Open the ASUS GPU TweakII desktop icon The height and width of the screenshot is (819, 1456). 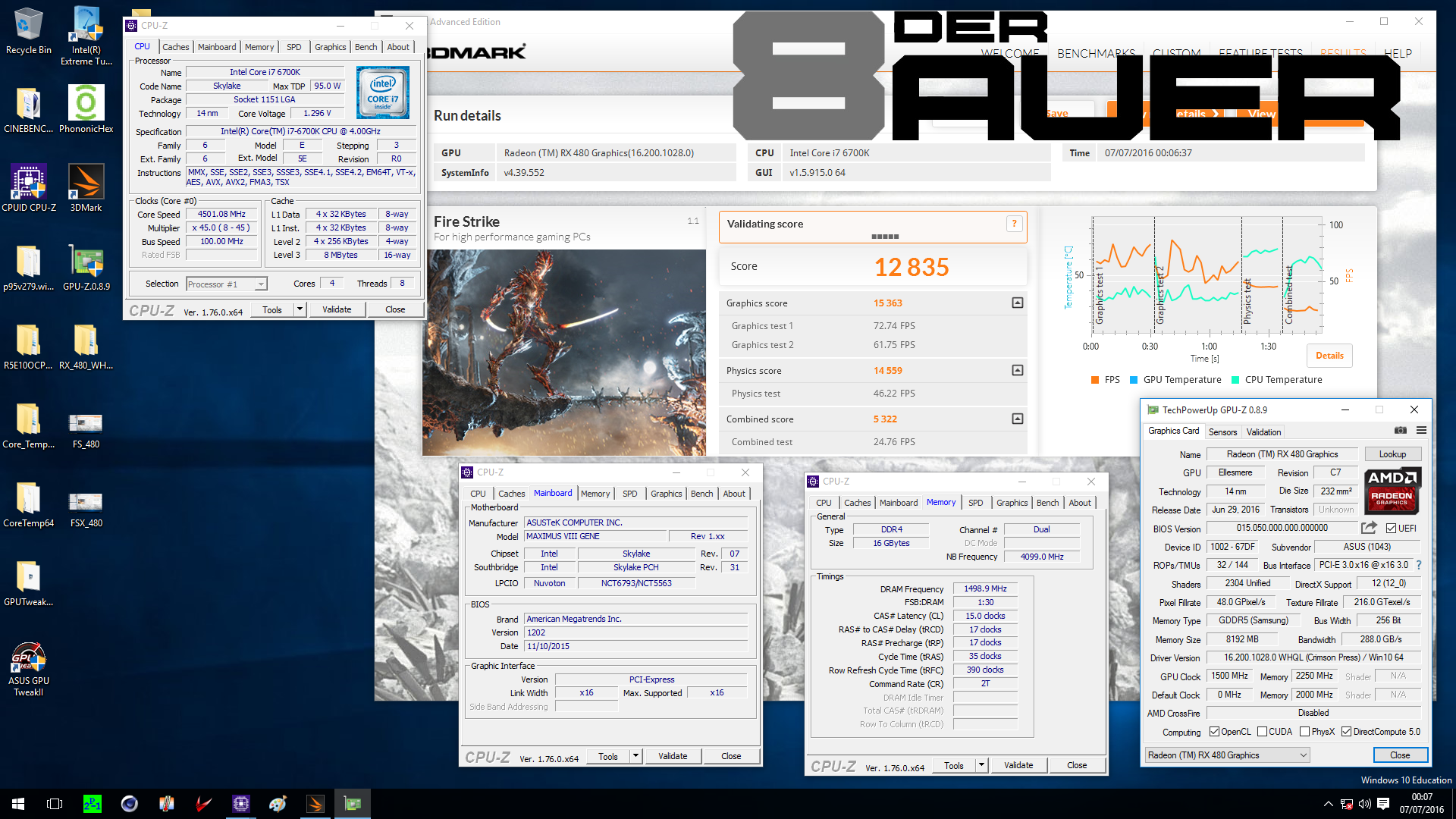(x=28, y=658)
